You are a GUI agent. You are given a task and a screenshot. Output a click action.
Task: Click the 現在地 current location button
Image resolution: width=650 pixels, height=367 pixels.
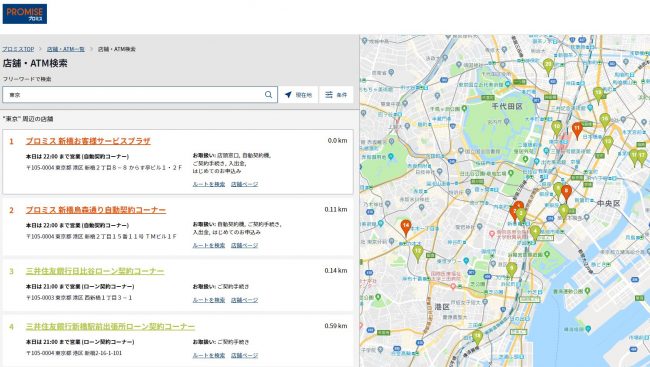tap(298, 95)
